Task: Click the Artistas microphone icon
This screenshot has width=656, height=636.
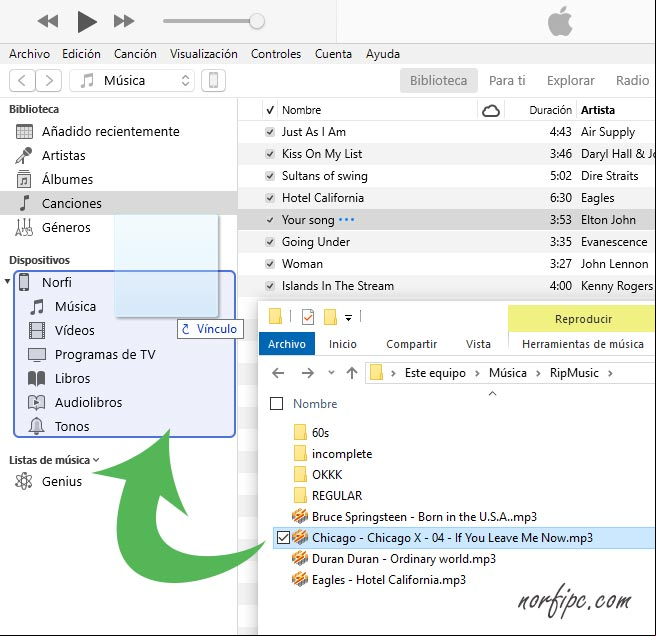Action: click(24, 156)
